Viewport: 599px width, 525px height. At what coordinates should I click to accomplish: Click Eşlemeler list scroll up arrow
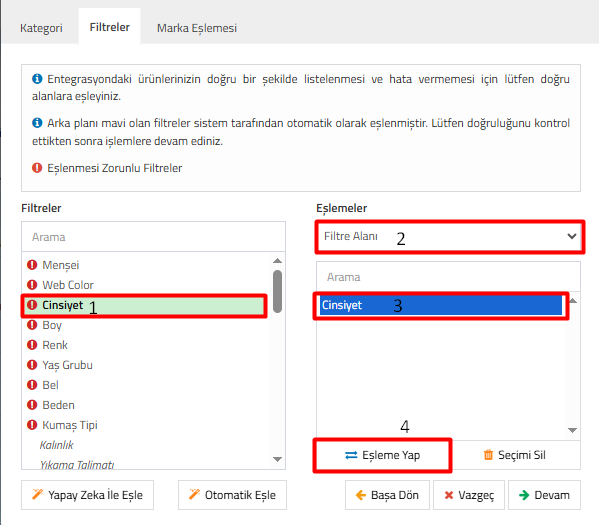click(x=572, y=301)
